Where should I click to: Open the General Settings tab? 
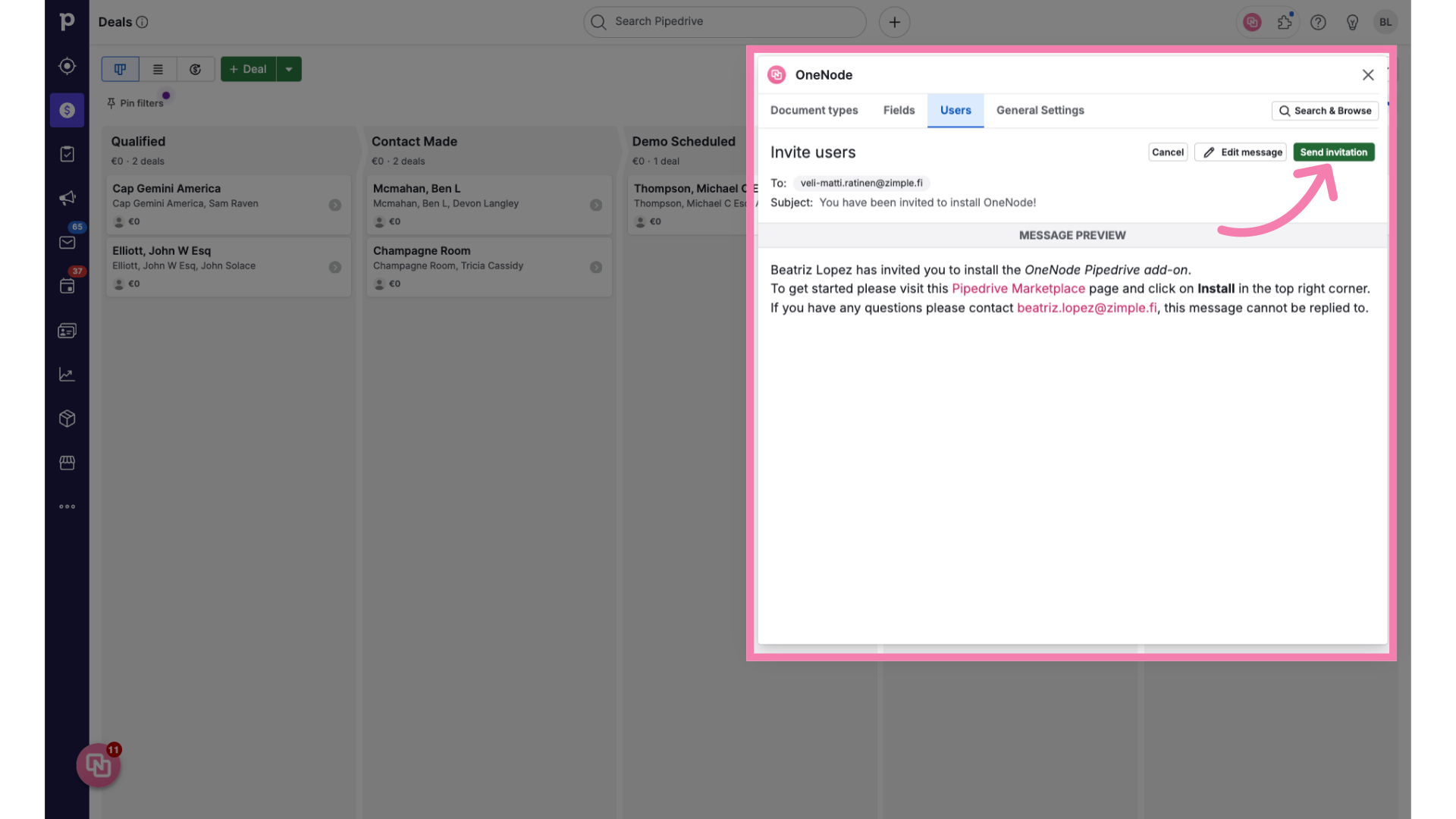1040,110
